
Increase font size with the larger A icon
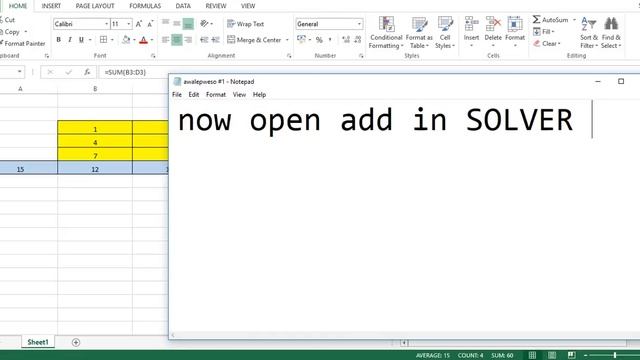139,24
